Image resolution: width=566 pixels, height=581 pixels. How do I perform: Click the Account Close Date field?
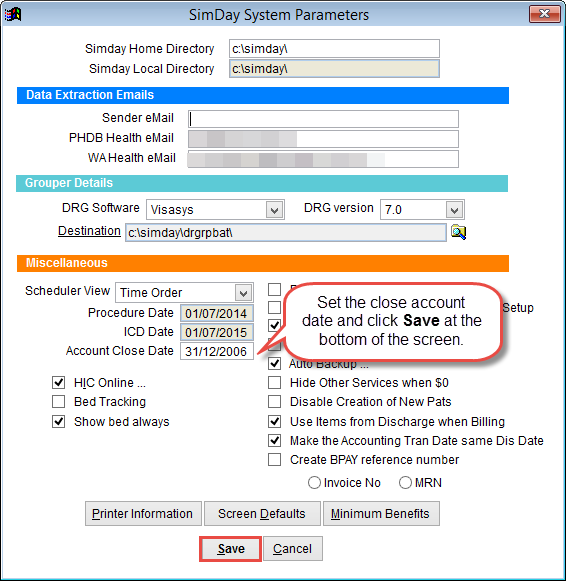(x=217, y=351)
